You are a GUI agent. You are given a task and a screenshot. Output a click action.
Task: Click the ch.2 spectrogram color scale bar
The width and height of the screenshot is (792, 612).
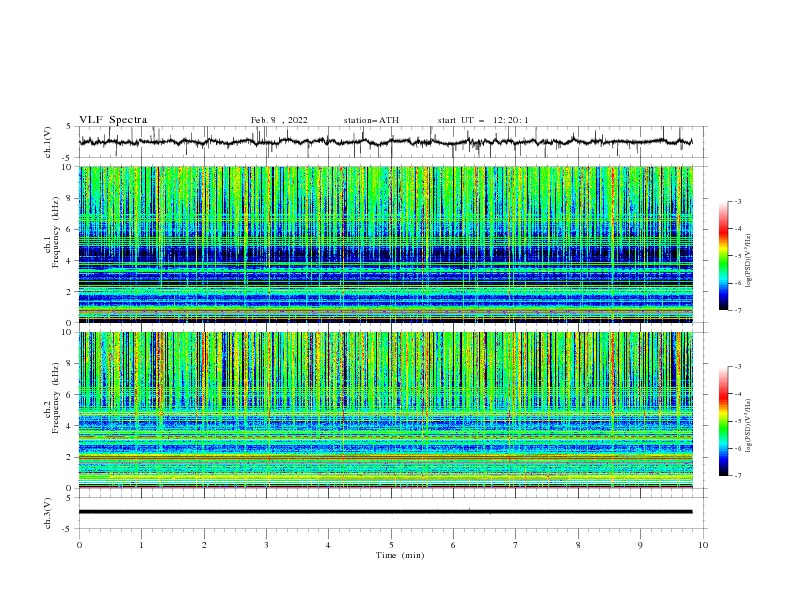tap(723, 421)
